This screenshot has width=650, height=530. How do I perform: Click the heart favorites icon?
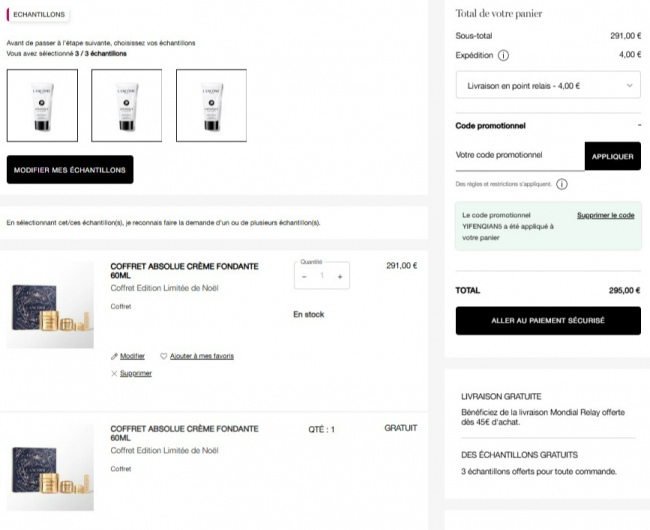pos(164,356)
